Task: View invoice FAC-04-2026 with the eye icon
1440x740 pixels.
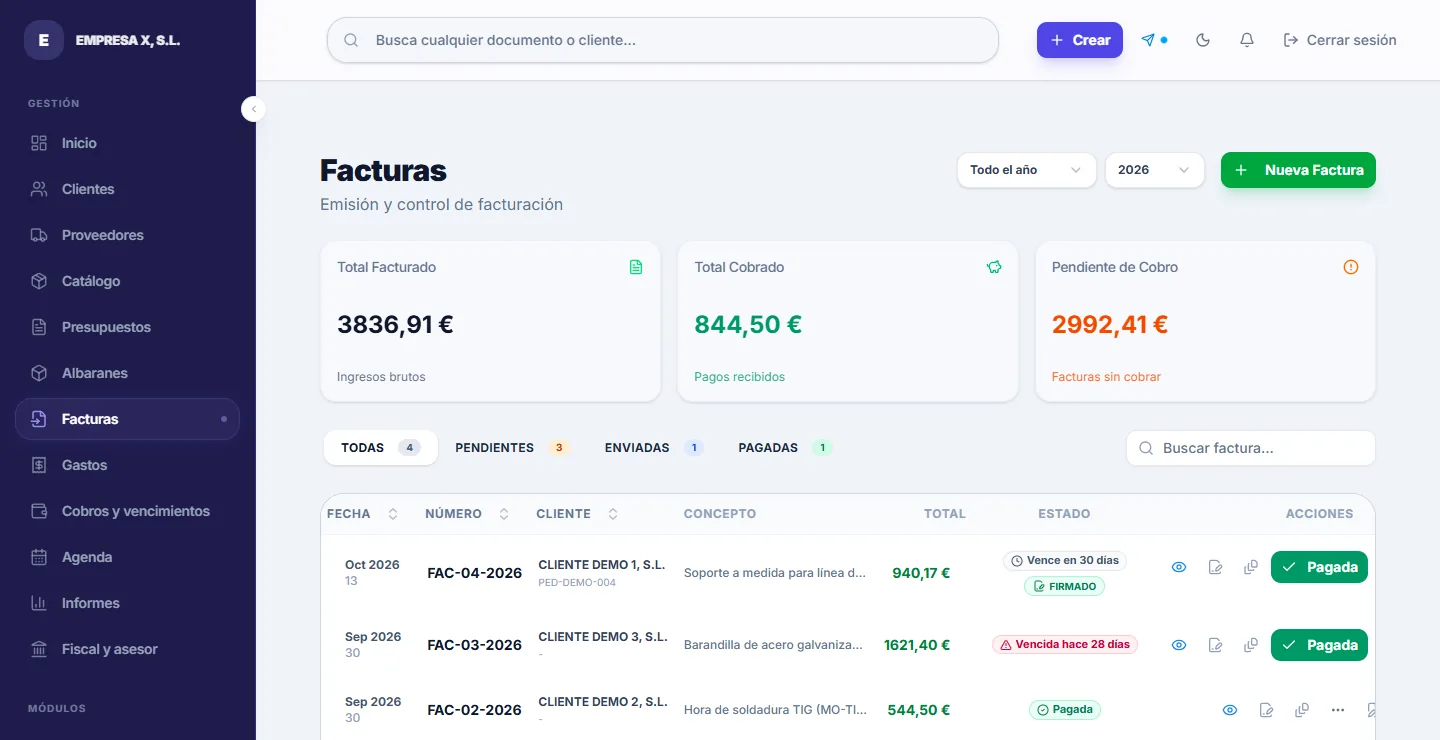Action: pos(1179,567)
